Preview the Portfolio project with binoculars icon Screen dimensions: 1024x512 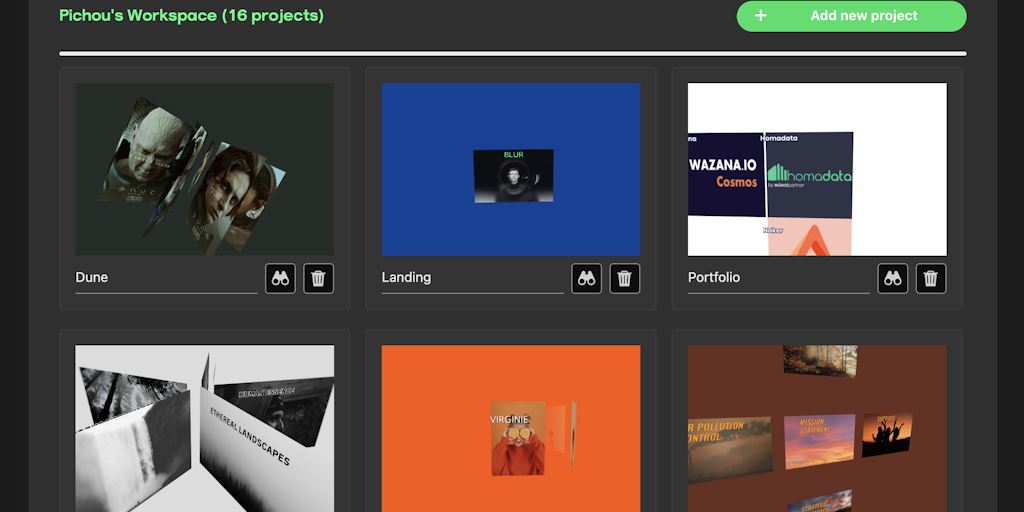pyautogui.click(x=893, y=278)
